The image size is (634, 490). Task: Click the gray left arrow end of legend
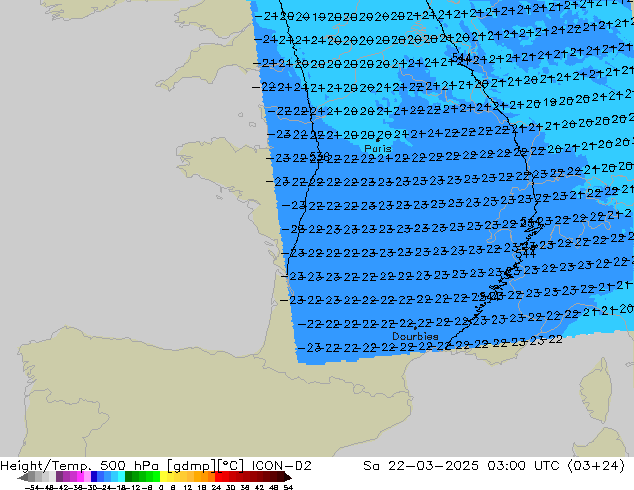23,477
